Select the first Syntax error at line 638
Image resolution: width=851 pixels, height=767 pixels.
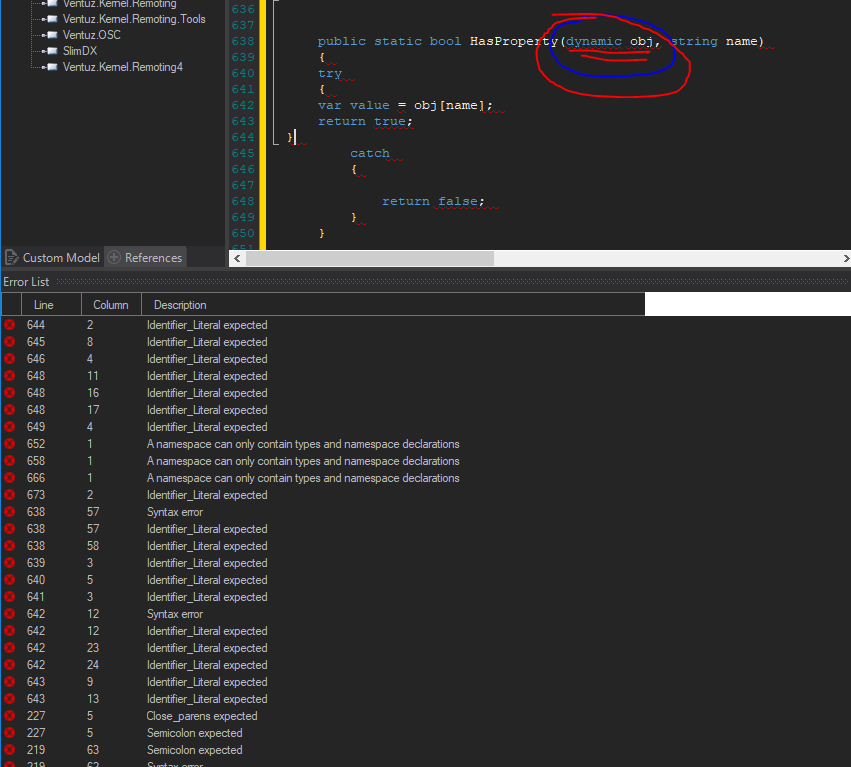click(x=175, y=512)
